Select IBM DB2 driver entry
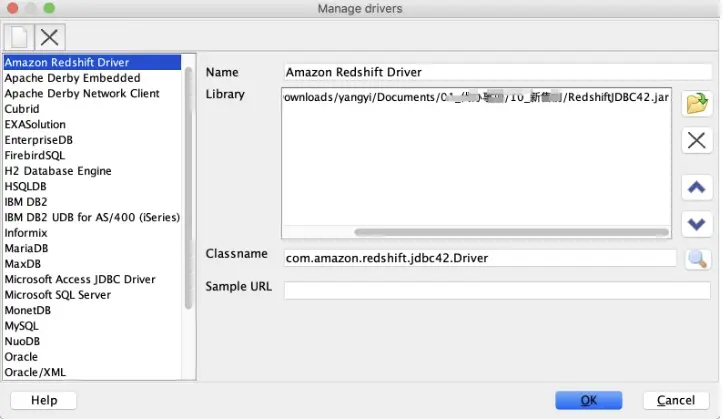Viewport: 723px width, 420px height. pyautogui.click(x=92, y=202)
